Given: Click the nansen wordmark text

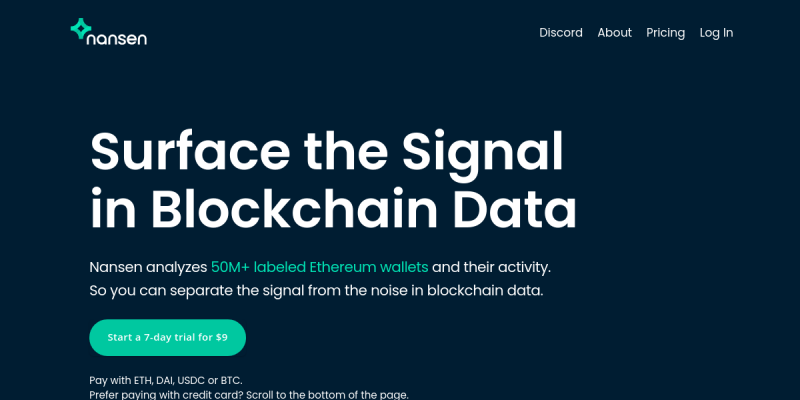Looking at the screenshot, I should pos(117,38).
